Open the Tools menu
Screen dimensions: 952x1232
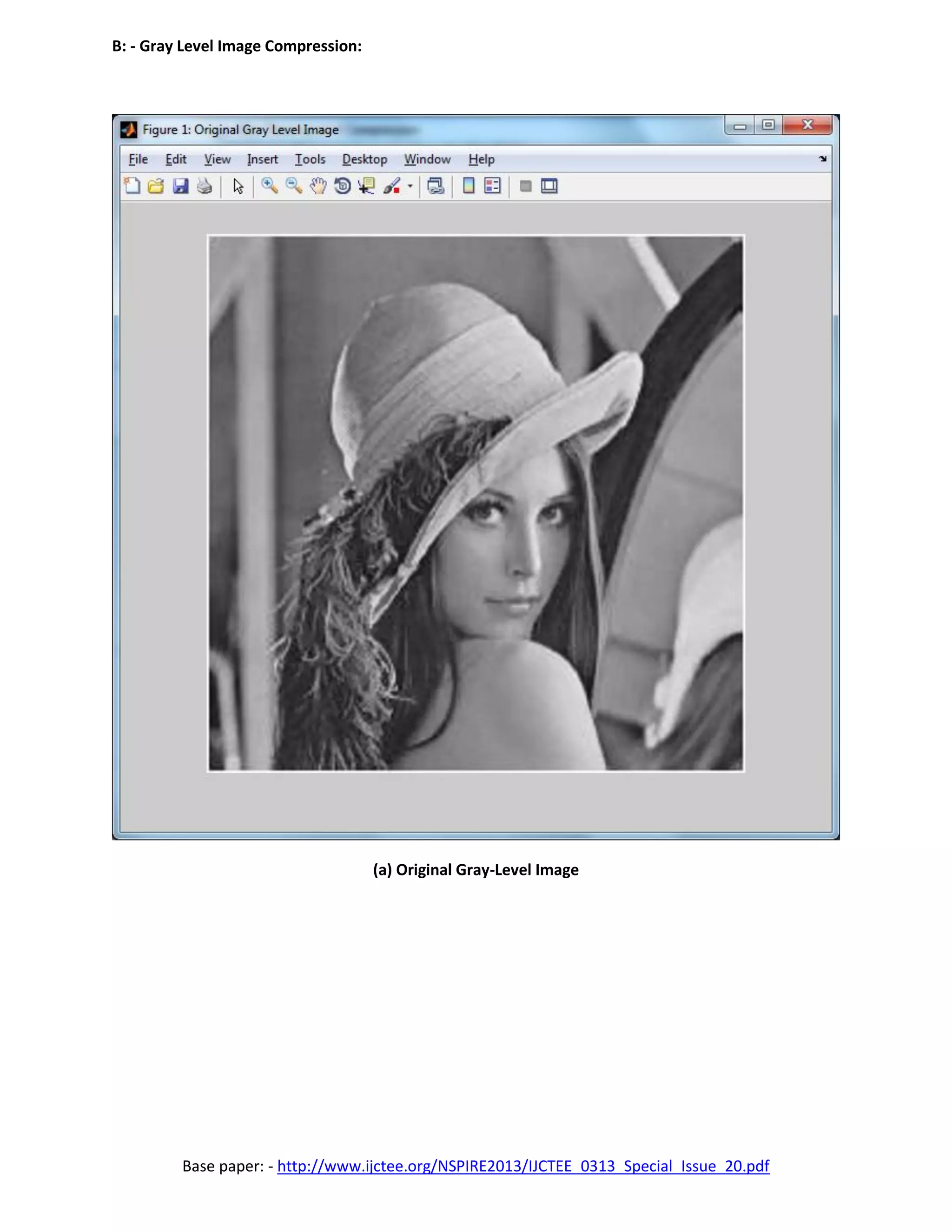[x=310, y=159]
